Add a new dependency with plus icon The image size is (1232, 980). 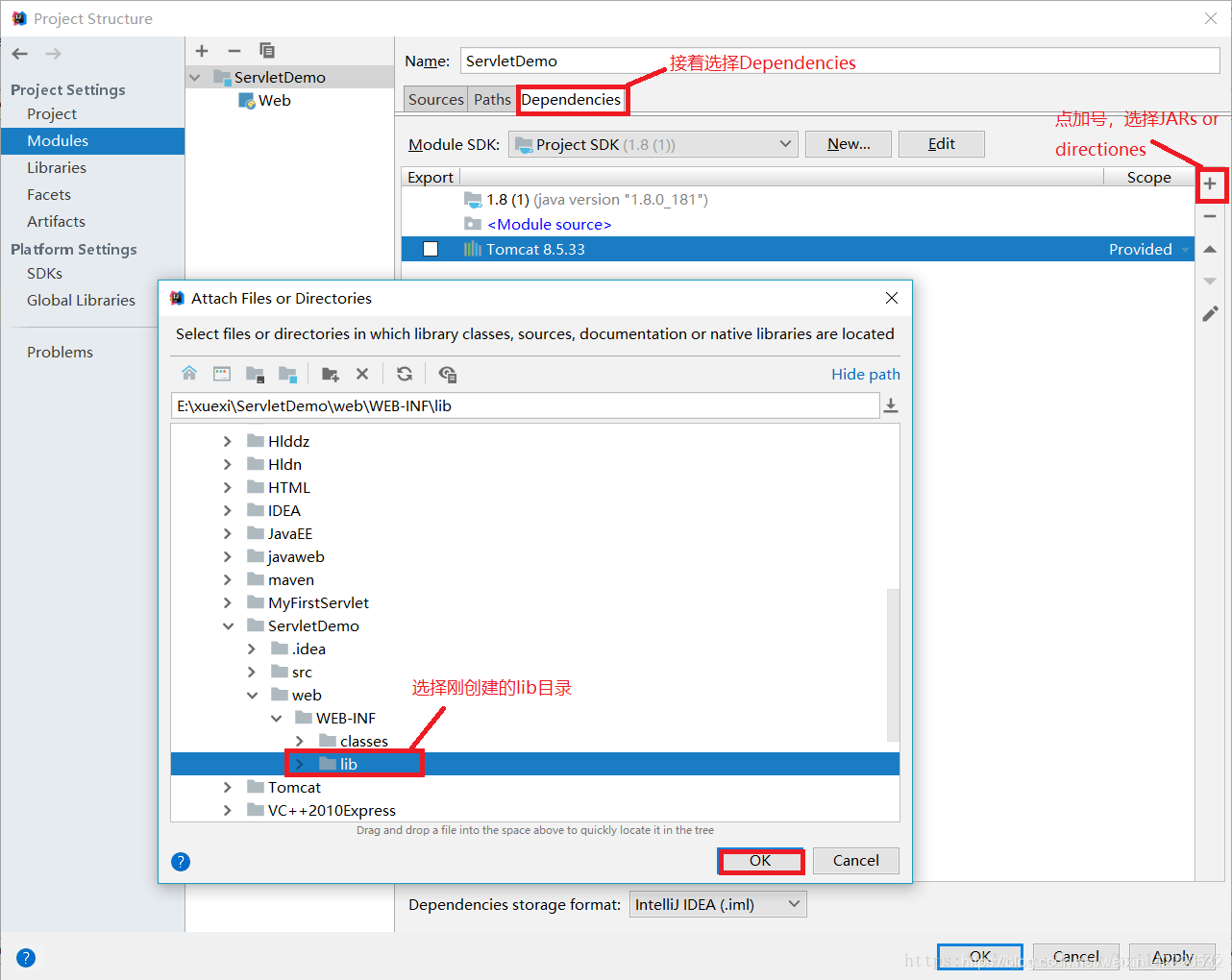point(1210,184)
